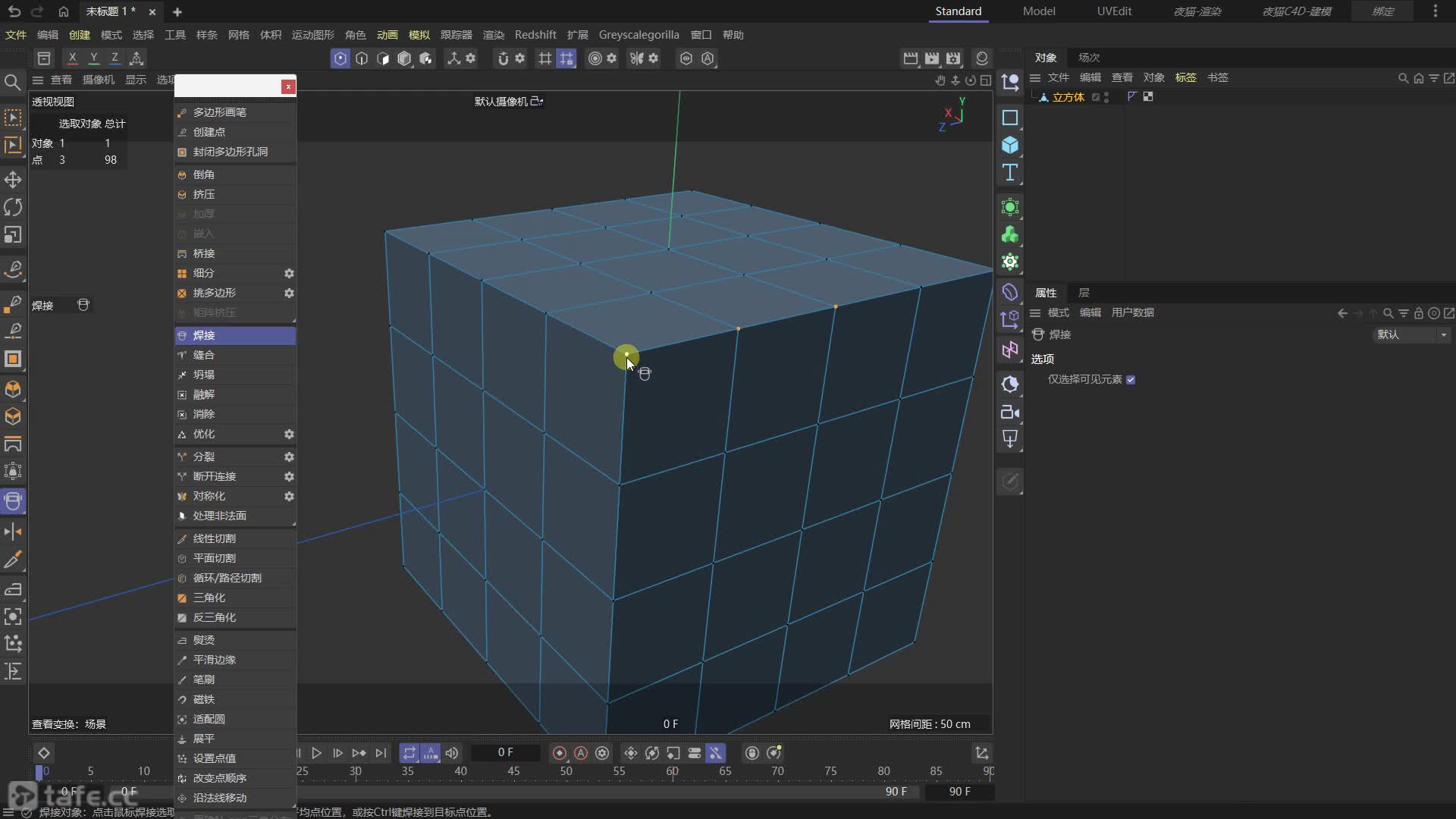Click the home icon in title bar
This screenshot has width=1456, height=819.
[64, 11]
